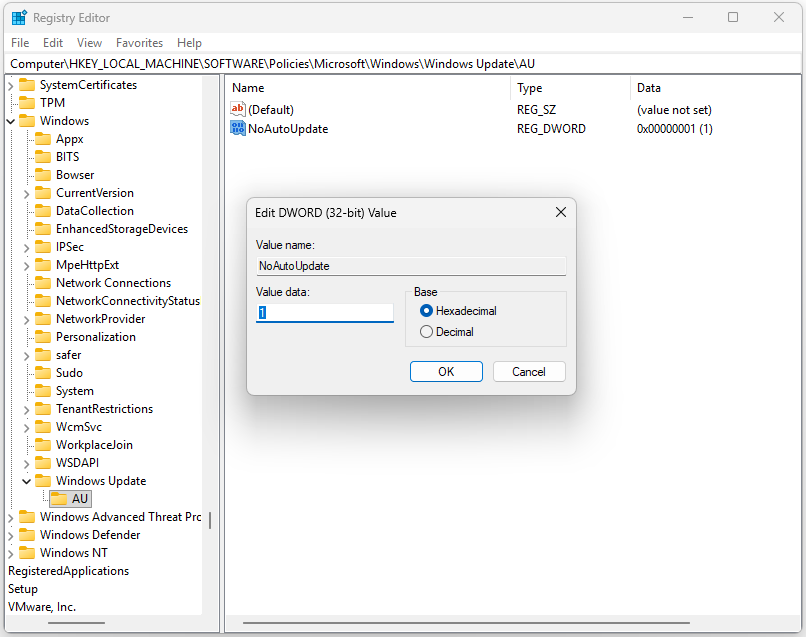Expand the CurrentVersion tree node

pyautogui.click(x=26, y=192)
